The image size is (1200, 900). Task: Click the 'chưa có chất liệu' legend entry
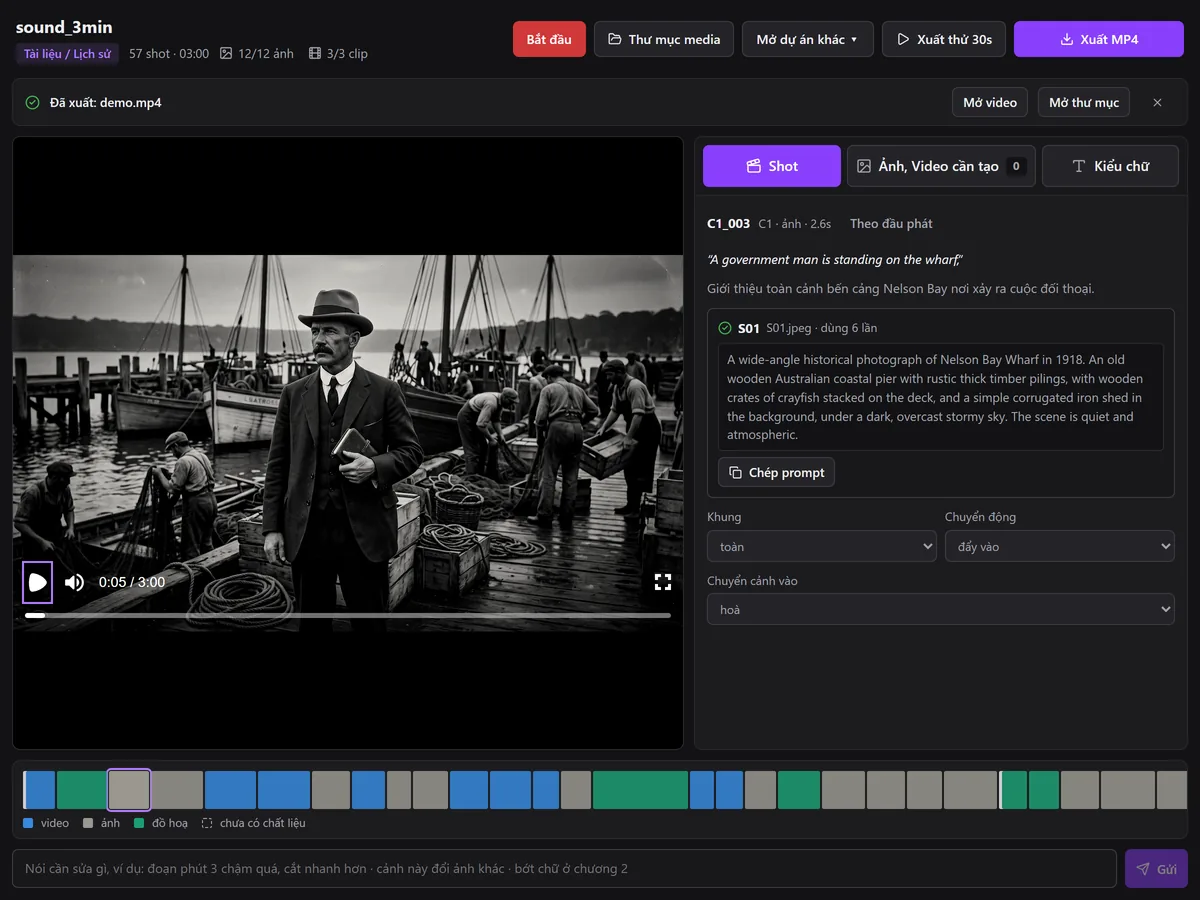coord(253,823)
